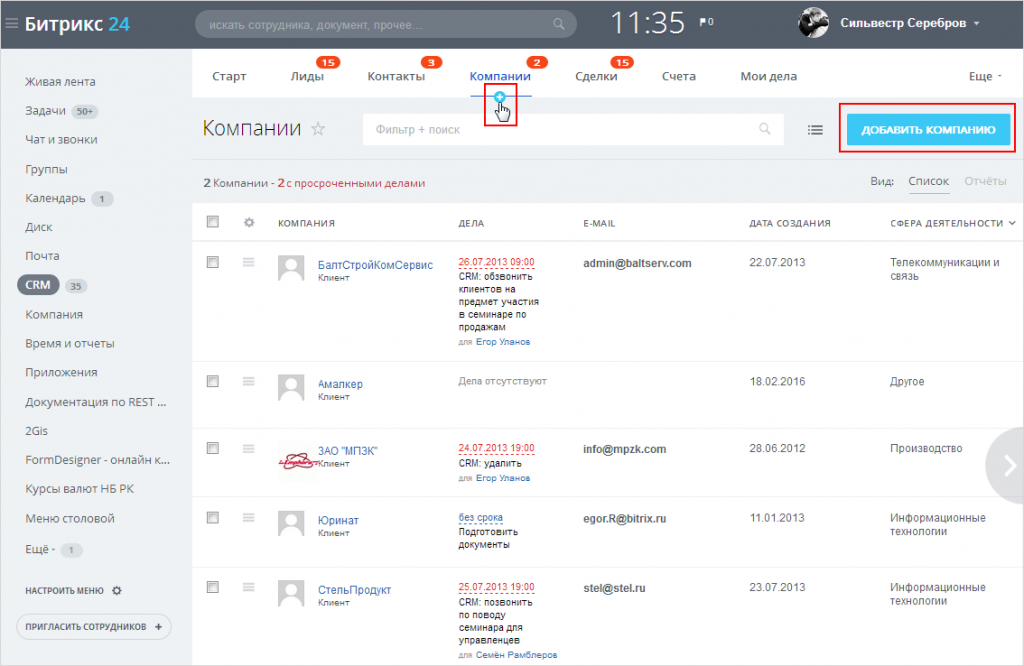This screenshot has height=666, width=1024.
Task: Open row actions menu for БалтСтройКомСервис
Action: coord(249,262)
